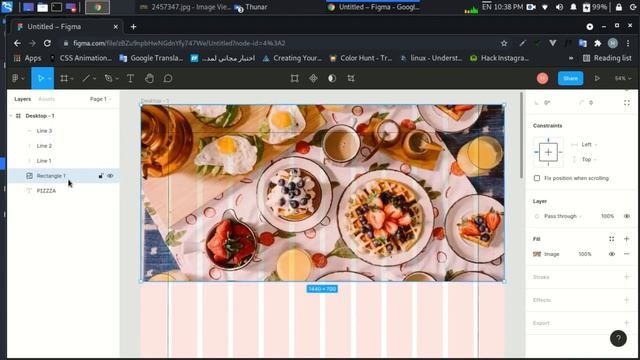Open Color Hunt bookmark
Viewport: 640px width, 360px height.
pos(360,58)
